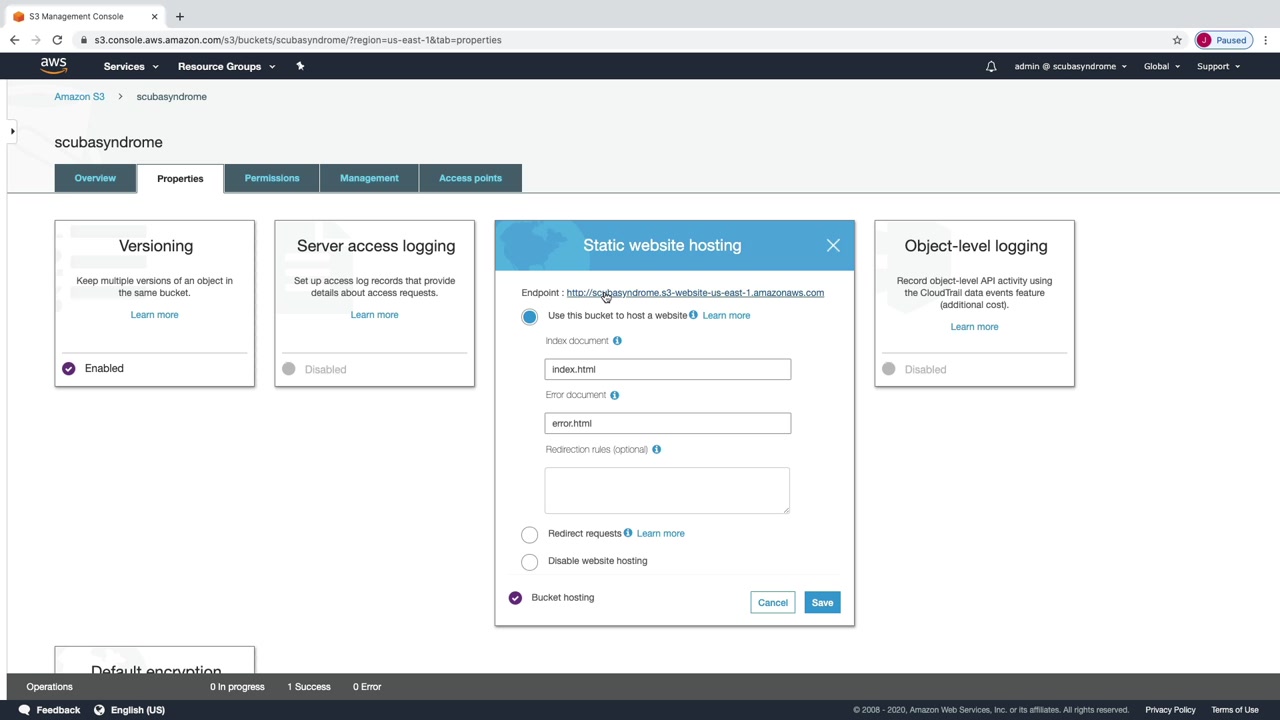Open the Server access logging card
This screenshot has height=720, width=1280.
375,303
